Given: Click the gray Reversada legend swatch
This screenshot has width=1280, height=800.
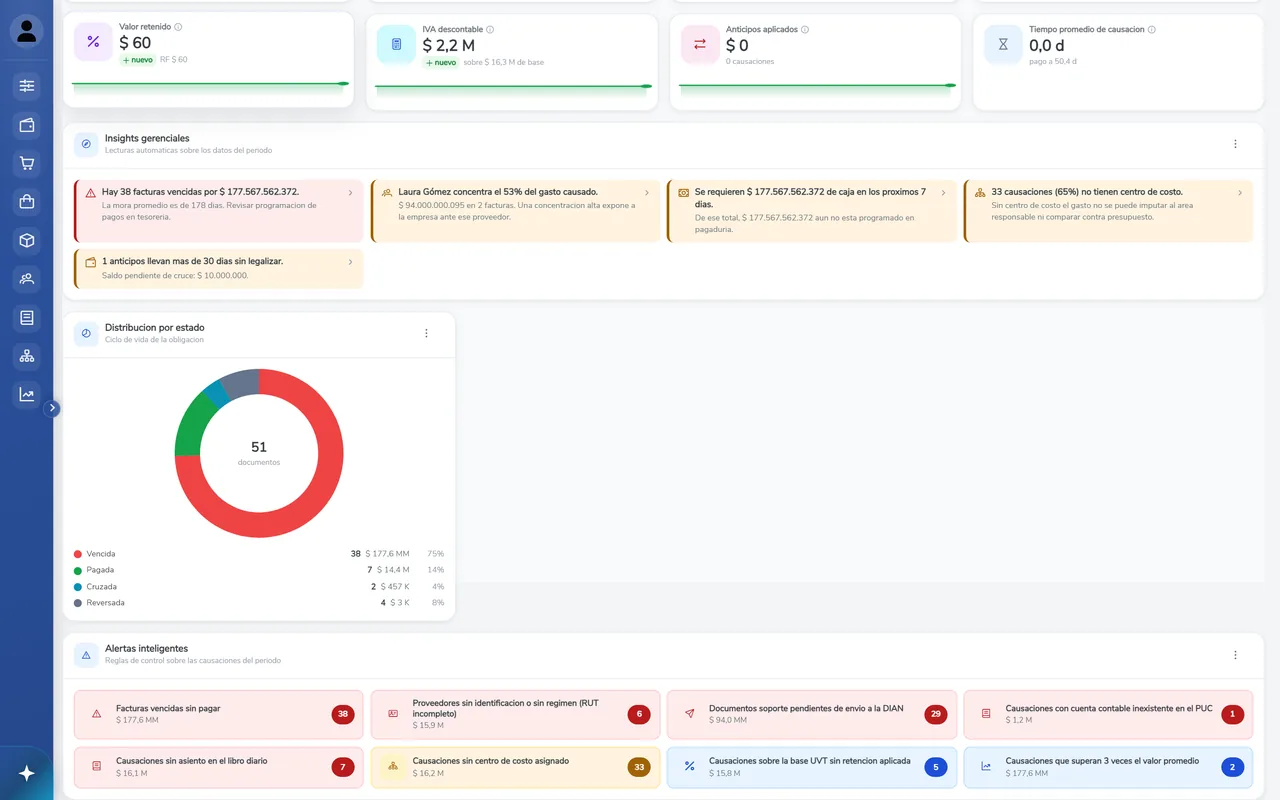Looking at the screenshot, I should (x=78, y=603).
